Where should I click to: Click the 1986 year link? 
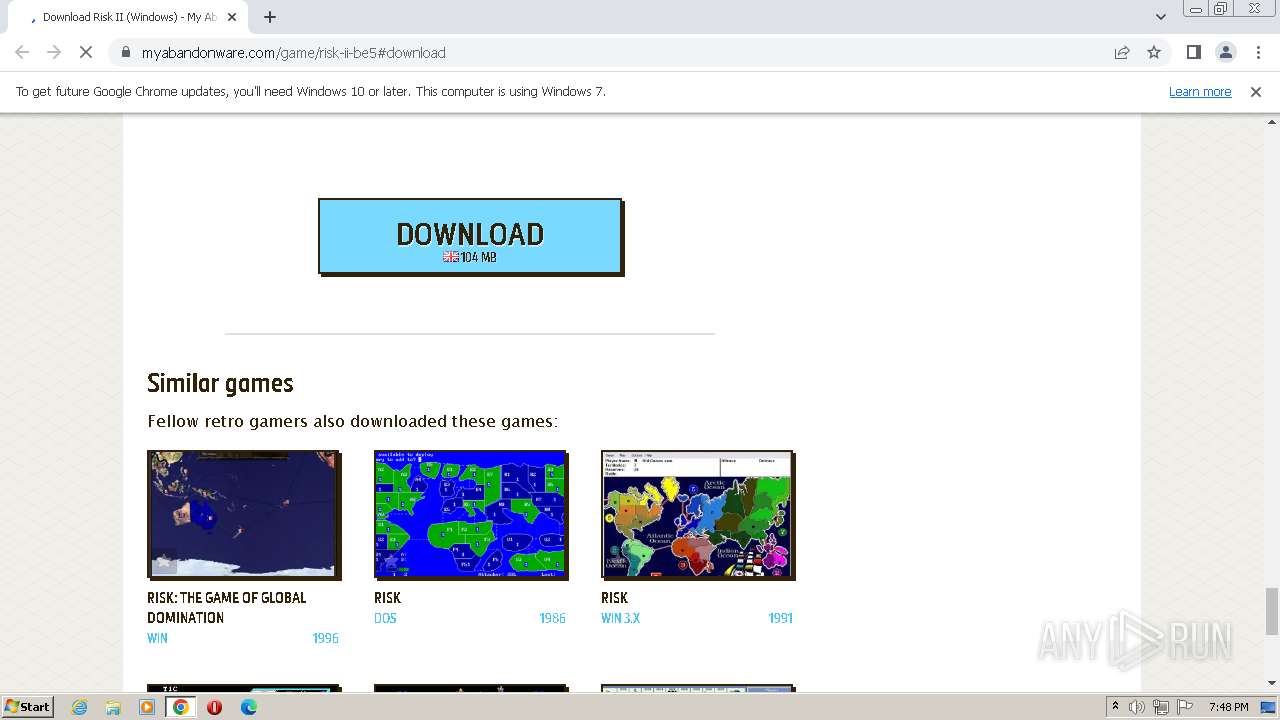click(x=552, y=618)
